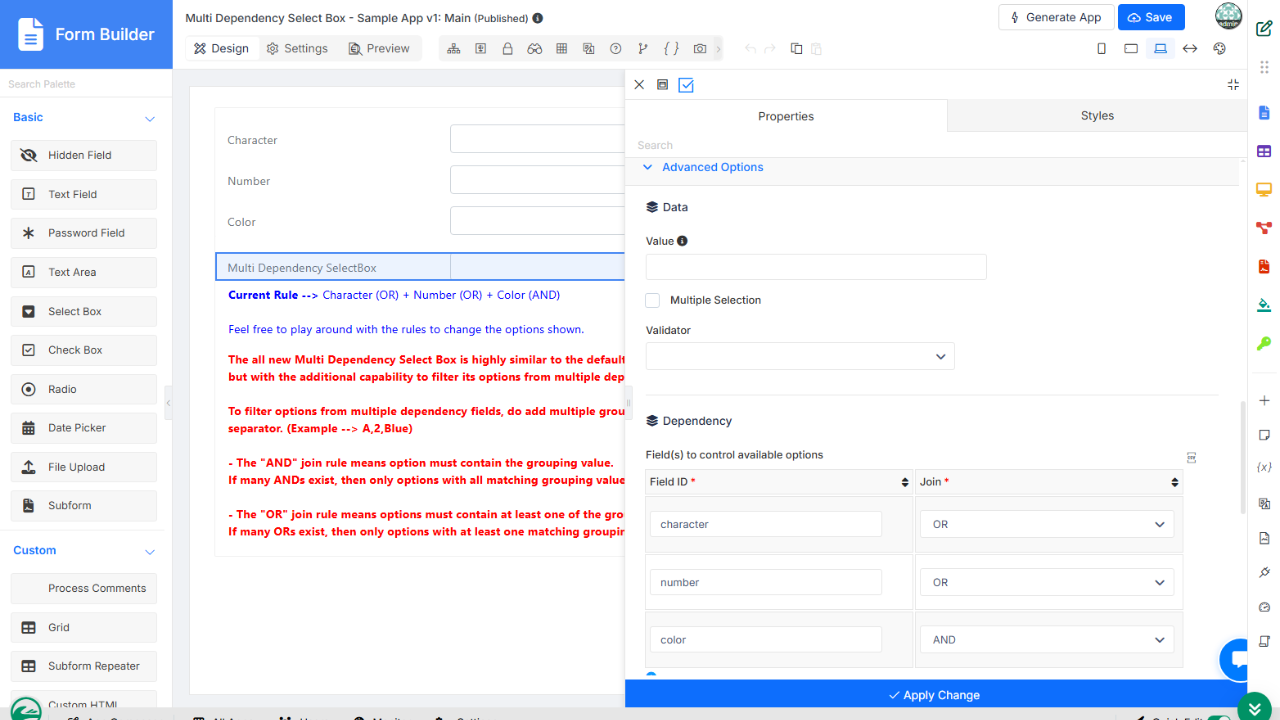Enable the Multiple Selection checkbox
The image size is (1280, 720).
653,300
